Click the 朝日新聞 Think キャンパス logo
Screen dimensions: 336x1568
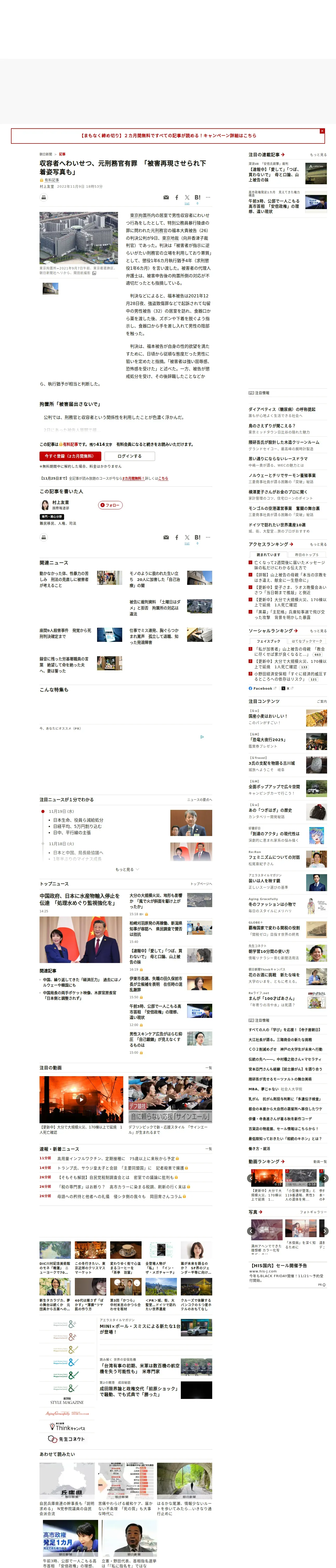66,1426
